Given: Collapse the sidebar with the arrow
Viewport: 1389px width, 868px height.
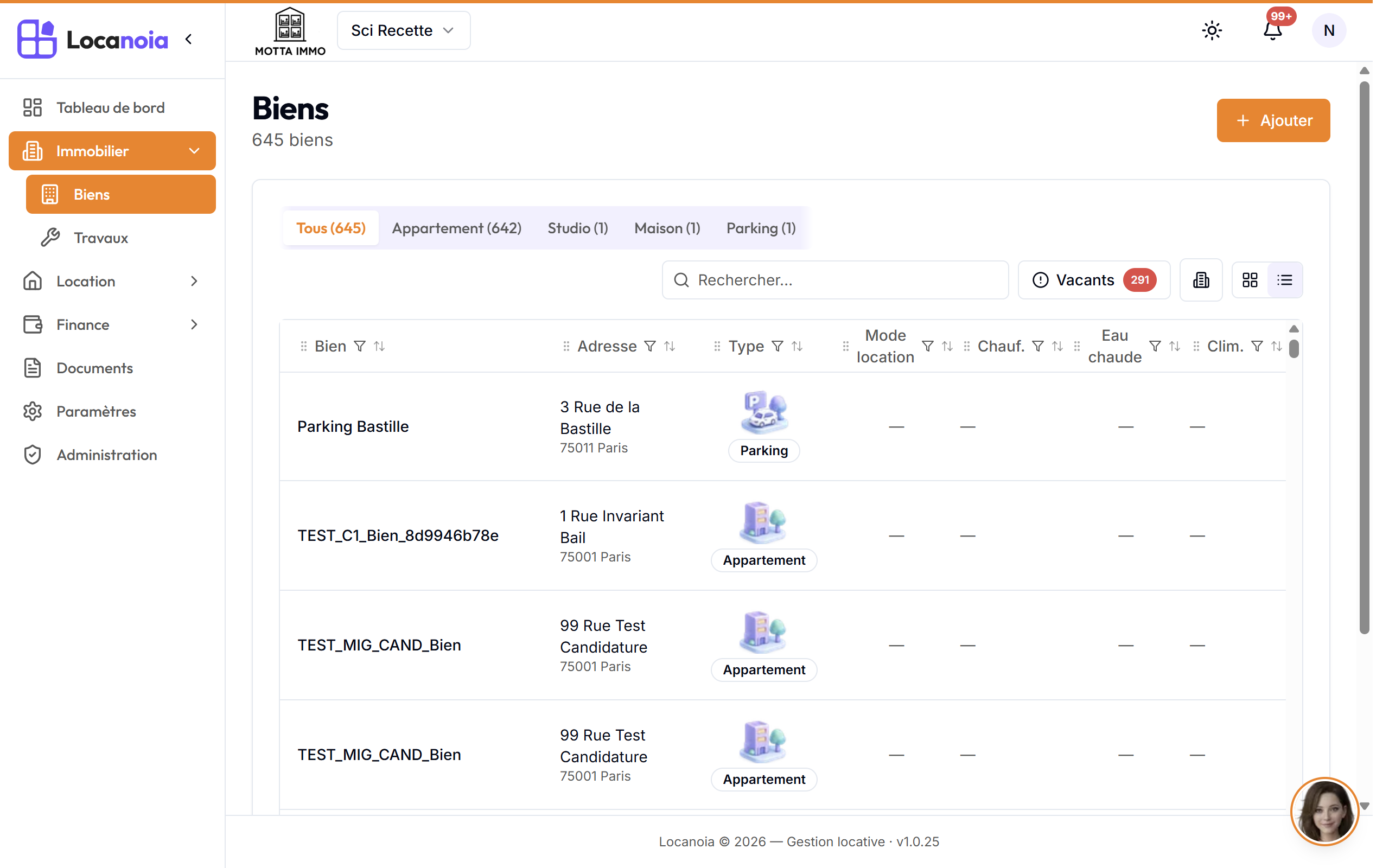Looking at the screenshot, I should (x=189, y=39).
